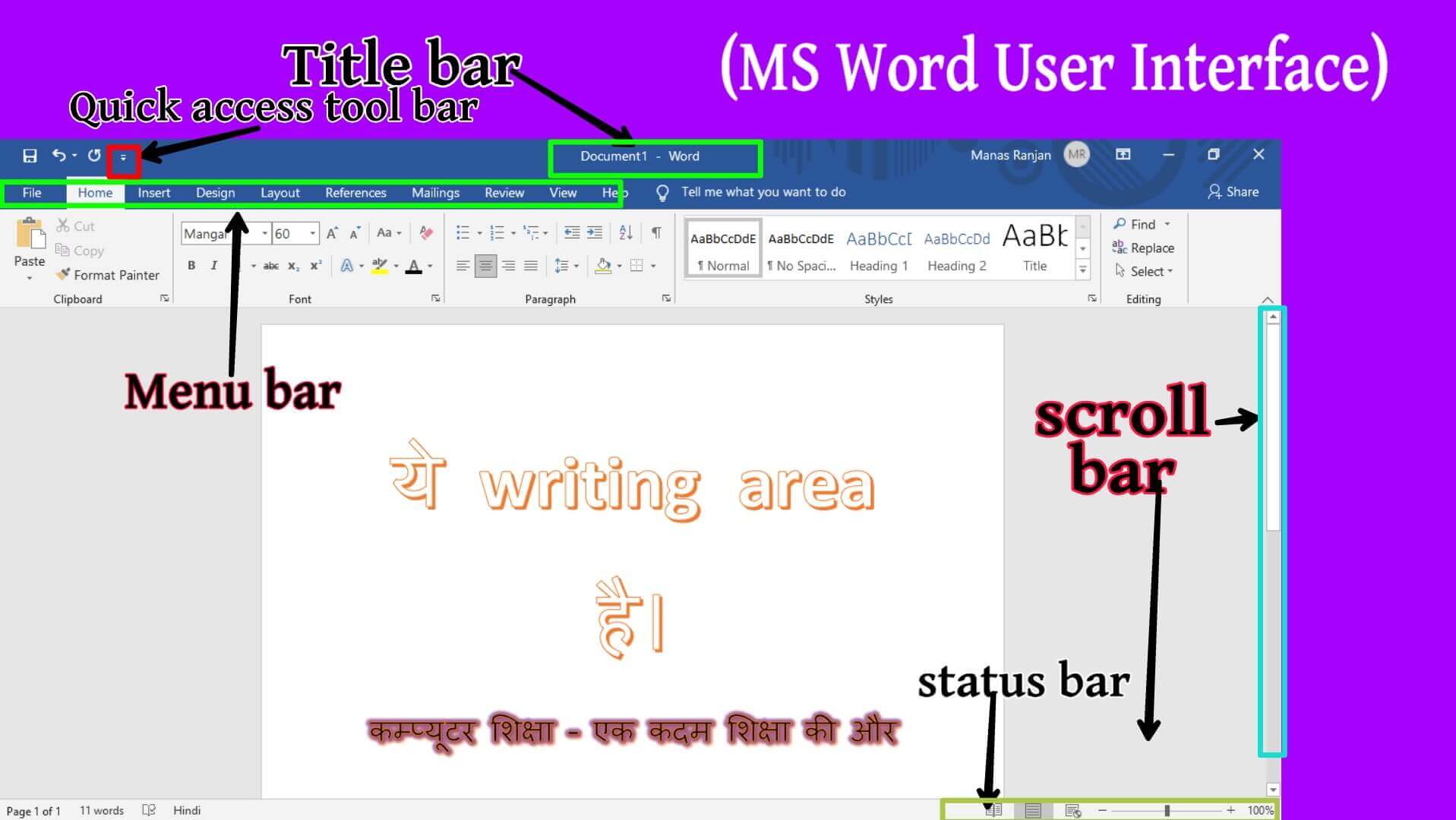Open the line spacing dropdown
Viewport: 1456px width, 820px height.
click(x=576, y=266)
